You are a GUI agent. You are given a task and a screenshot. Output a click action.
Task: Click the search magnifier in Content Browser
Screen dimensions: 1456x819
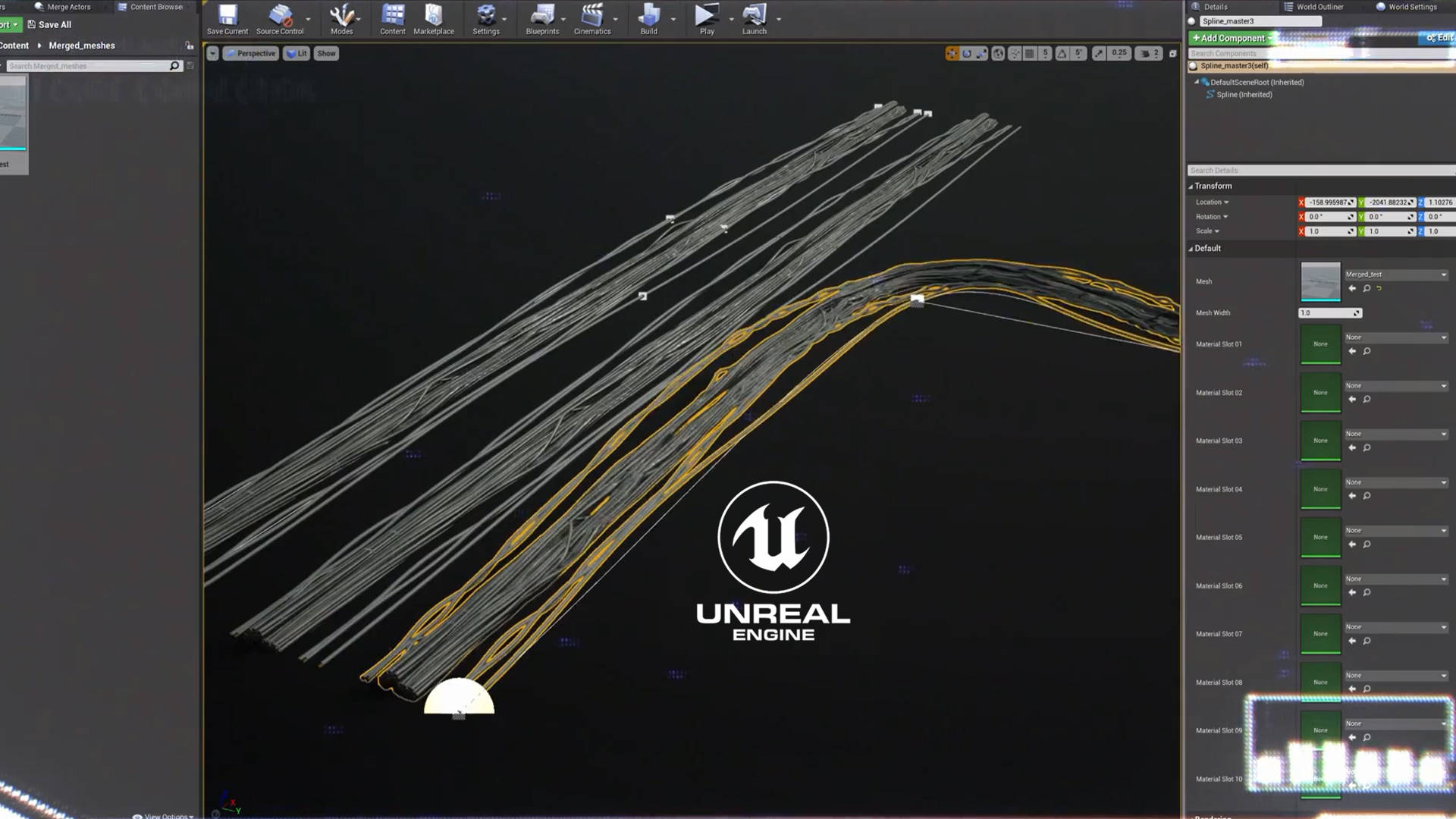click(x=174, y=66)
